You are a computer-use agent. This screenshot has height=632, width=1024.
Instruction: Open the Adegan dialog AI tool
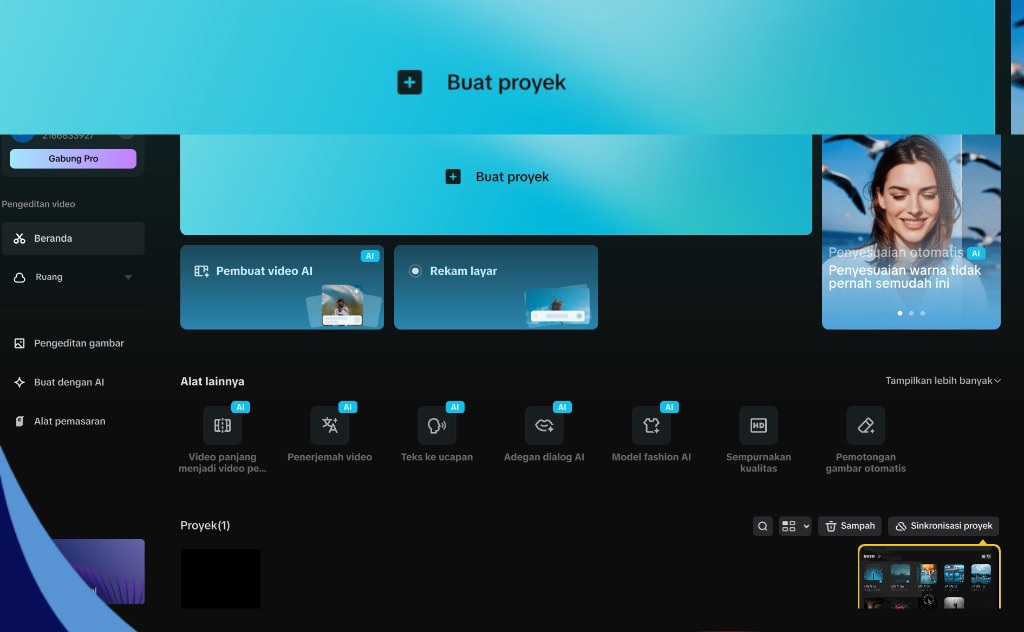[x=544, y=426]
